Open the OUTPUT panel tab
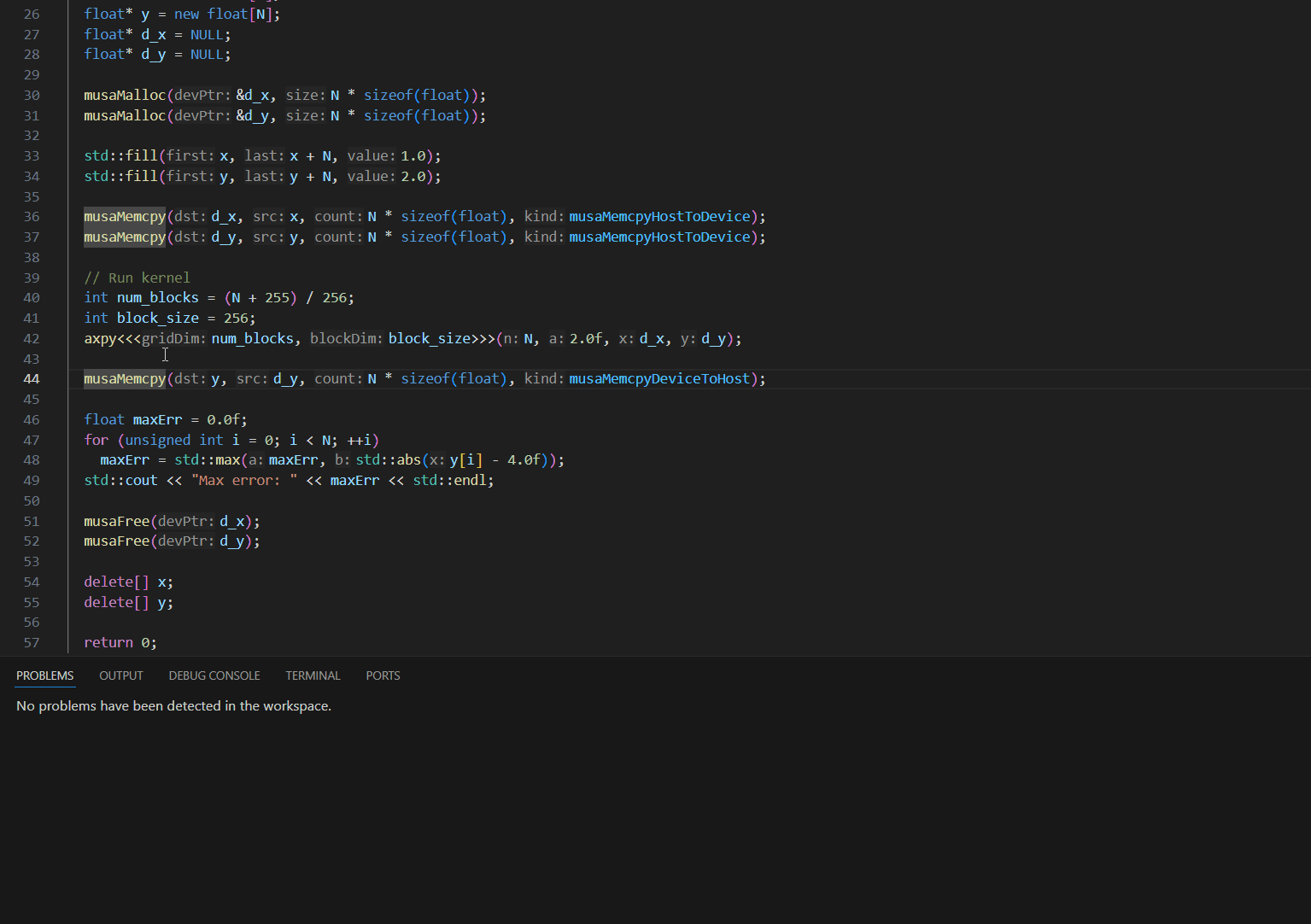This screenshot has width=1311, height=924. pyautogui.click(x=121, y=675)
